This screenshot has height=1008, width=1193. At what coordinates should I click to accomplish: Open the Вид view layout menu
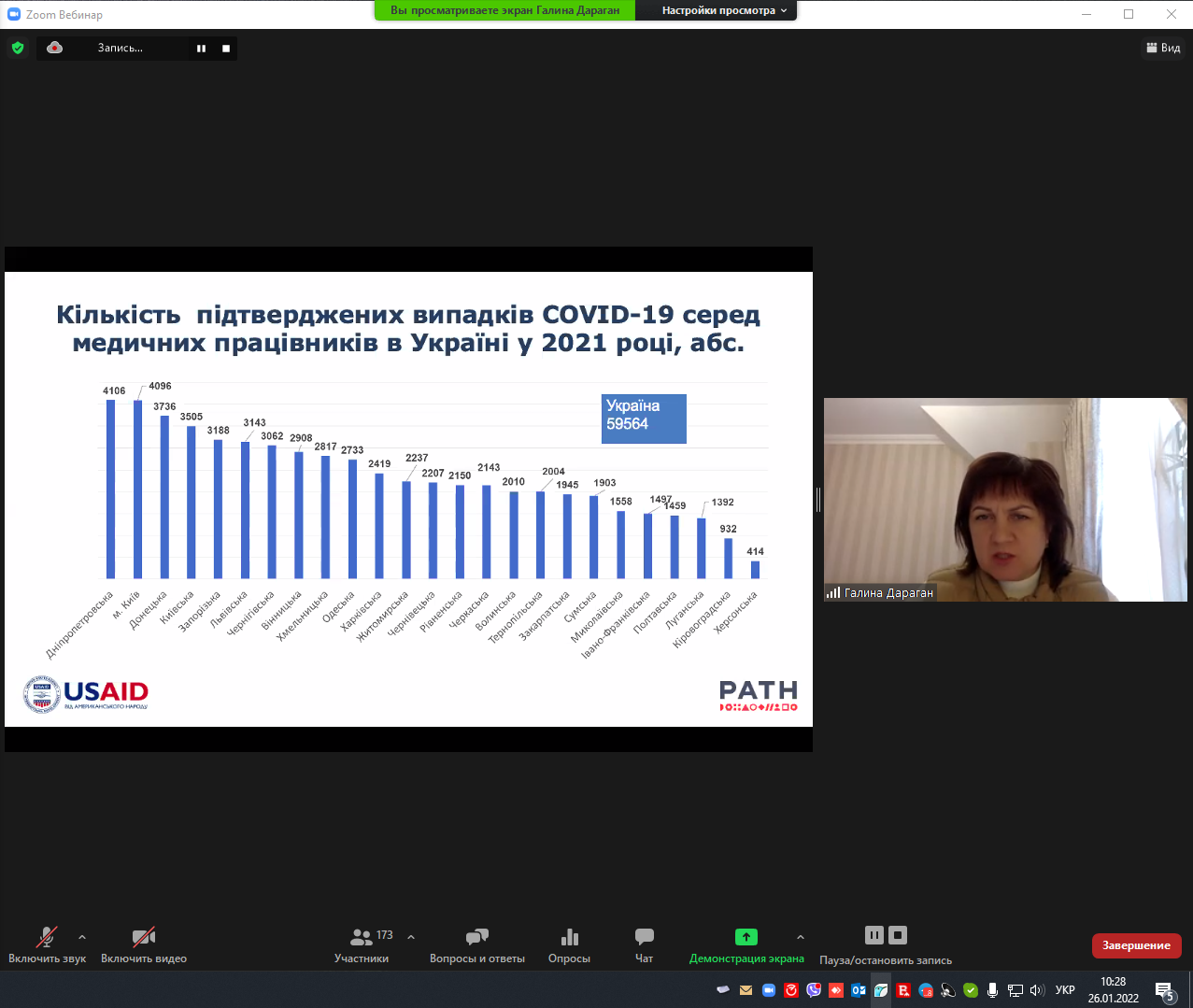(1163, 48)
